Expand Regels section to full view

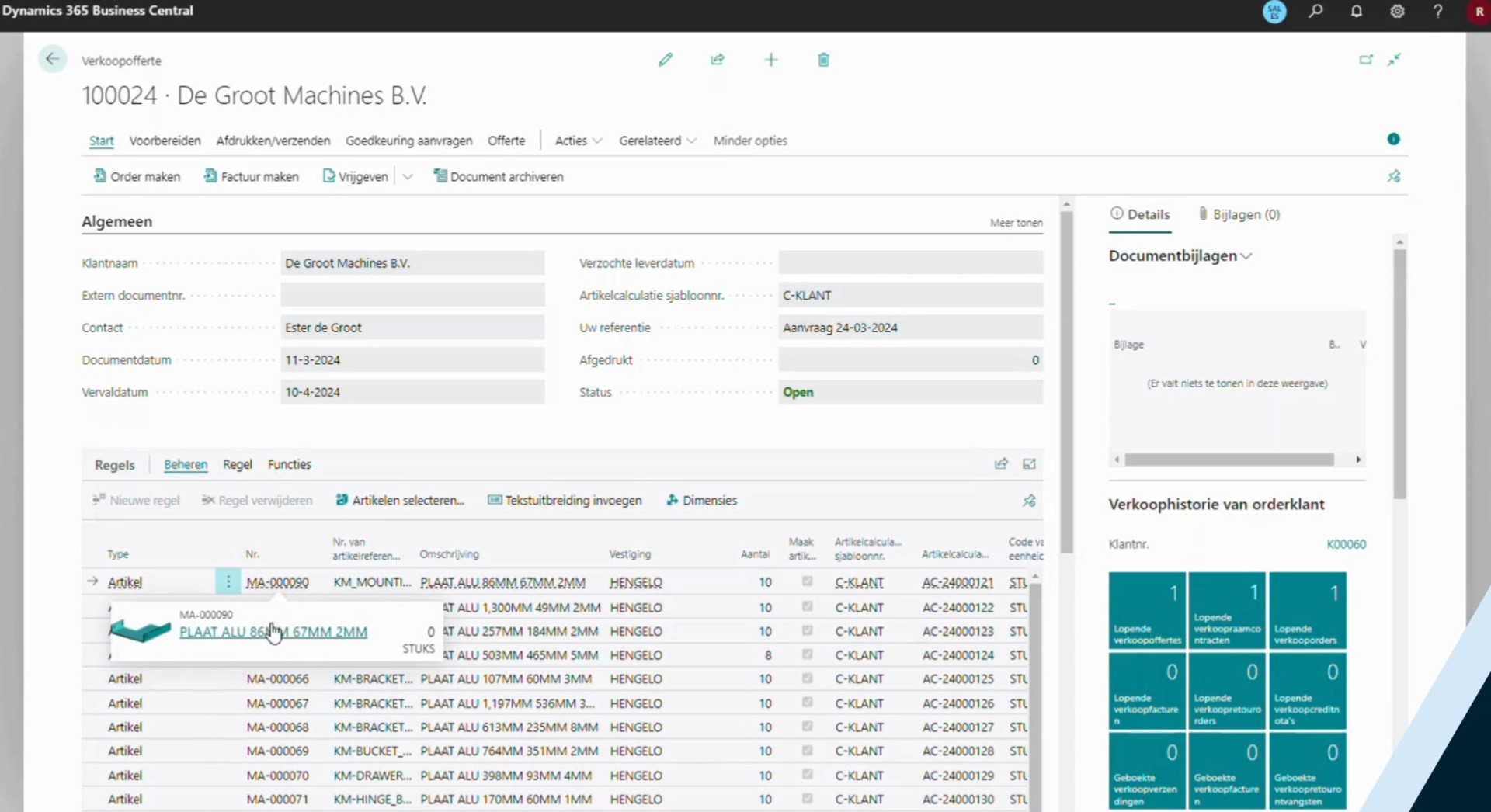point(1029,464)
